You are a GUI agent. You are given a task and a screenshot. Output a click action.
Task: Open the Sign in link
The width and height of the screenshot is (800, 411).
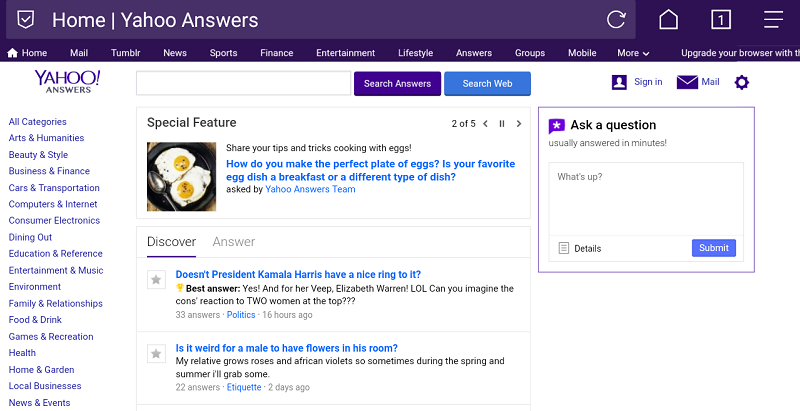[x=648, y=82]
